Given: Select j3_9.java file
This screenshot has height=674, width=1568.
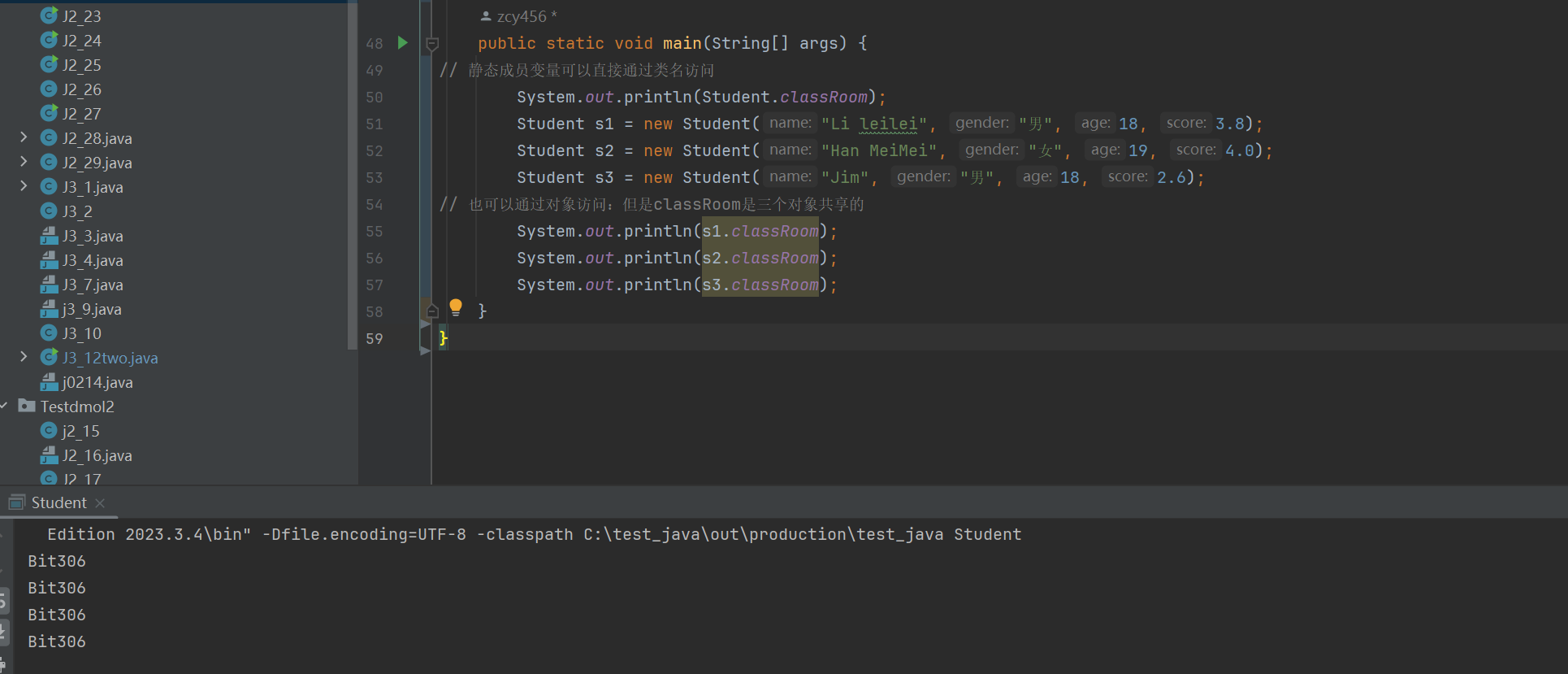Looking at the screenshot, I should coord(92,309).
